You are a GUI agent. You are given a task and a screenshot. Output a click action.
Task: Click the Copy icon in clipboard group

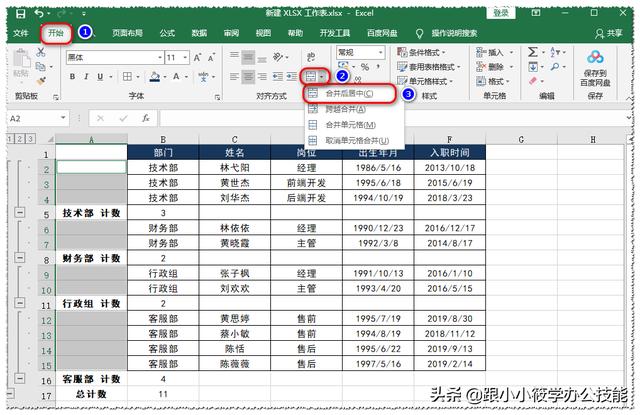point(40,66)
